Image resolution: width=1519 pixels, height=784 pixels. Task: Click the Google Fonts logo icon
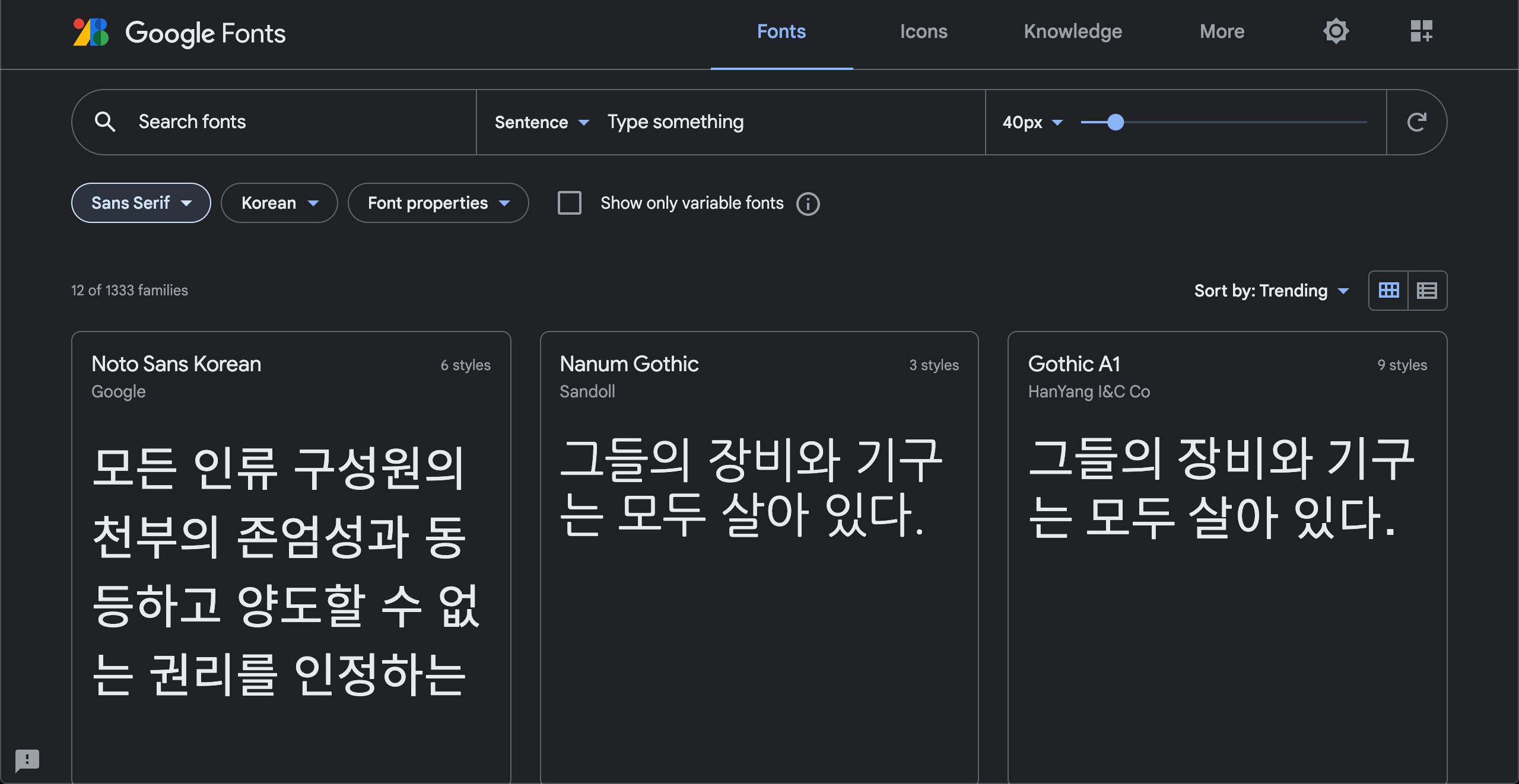[x=91, y=32]
